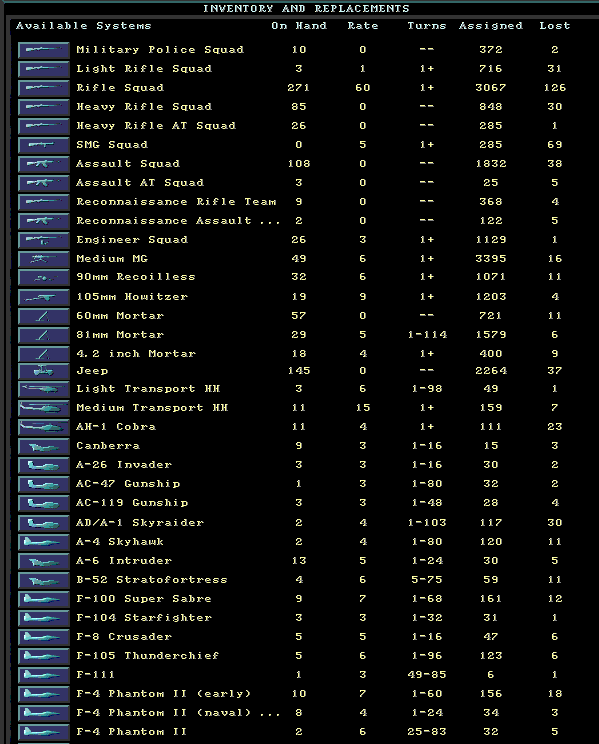Click Medium MG assigned value 3395
The width and height of the screenshot is (599, 744).
[491, 259]
